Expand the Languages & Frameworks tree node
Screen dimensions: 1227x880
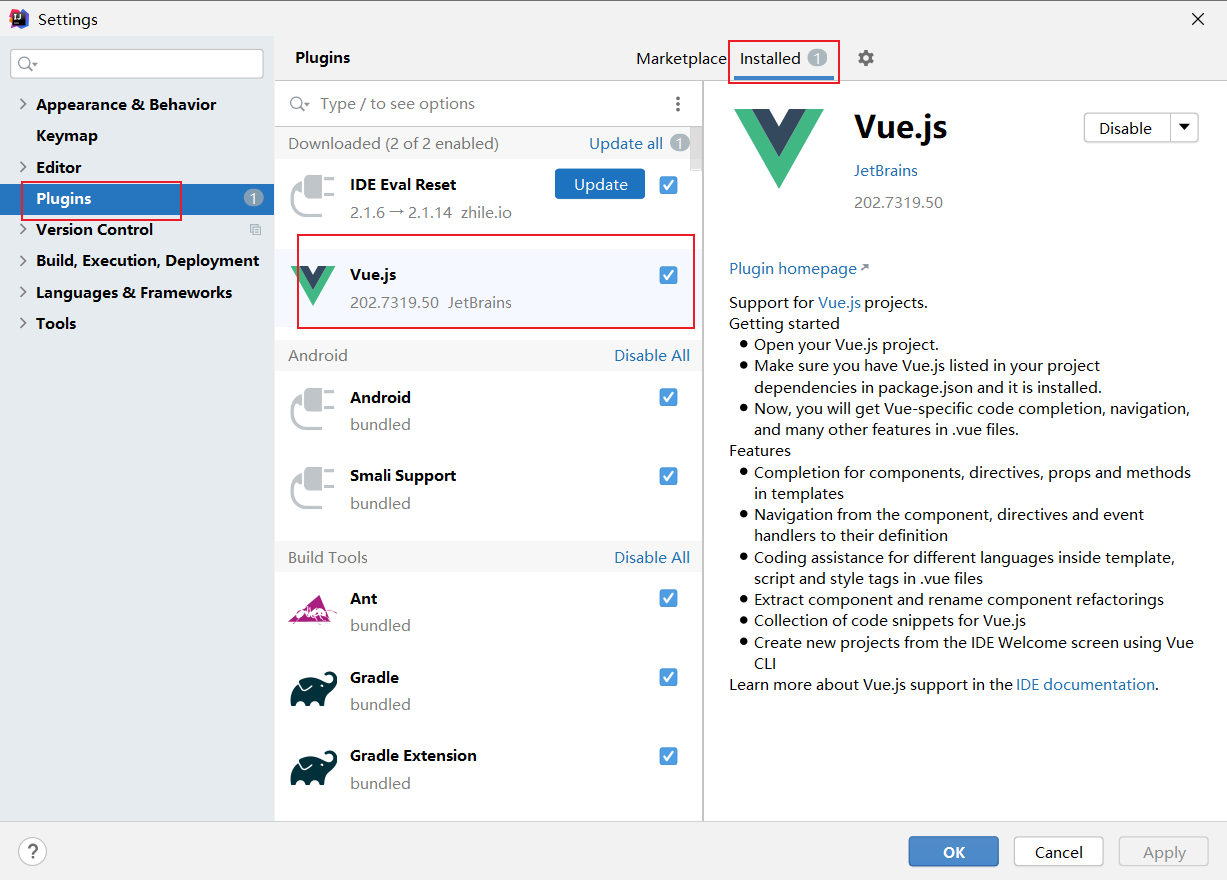[x=23, y=292]
